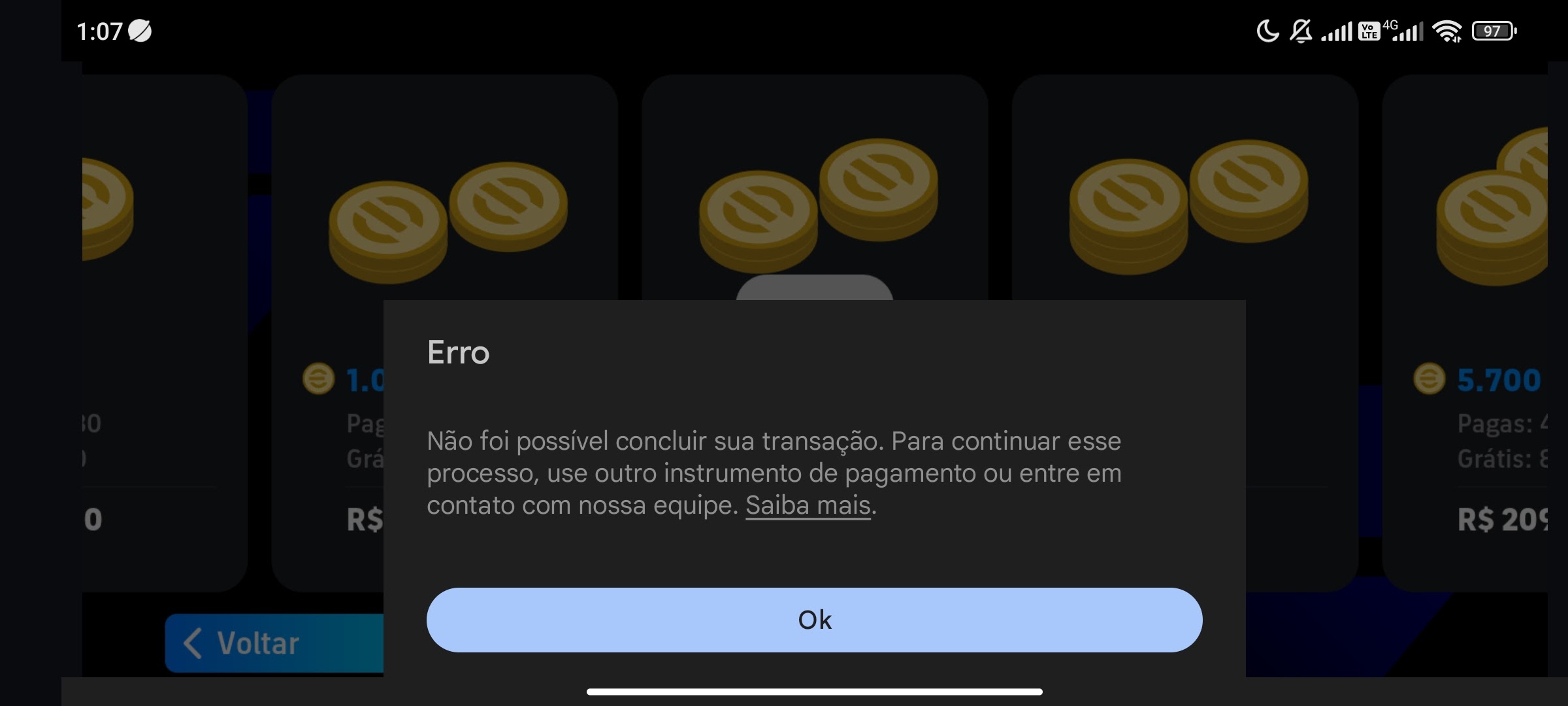This screenshot has width=1568, height=706.
Task: Click Ok to dismiss the error dialog
Action: coord(814,619)
